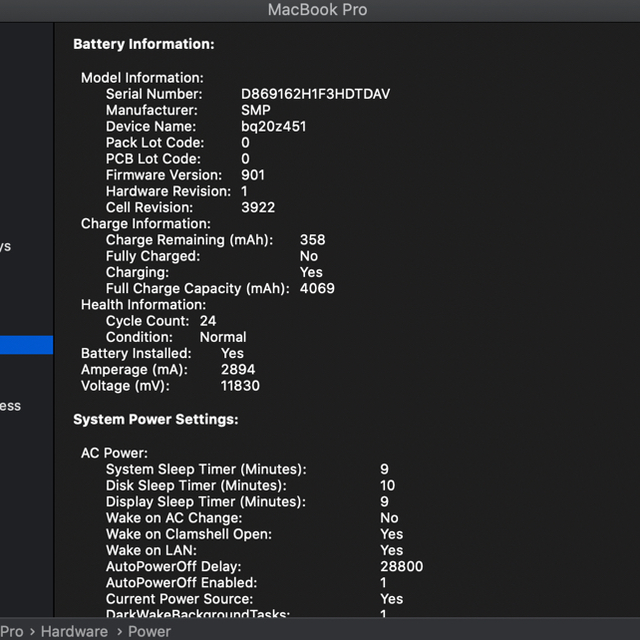The image size is (640, 640).
Task: Click the AutoPowerOff Enabled value 1
Action: point(383,582)
